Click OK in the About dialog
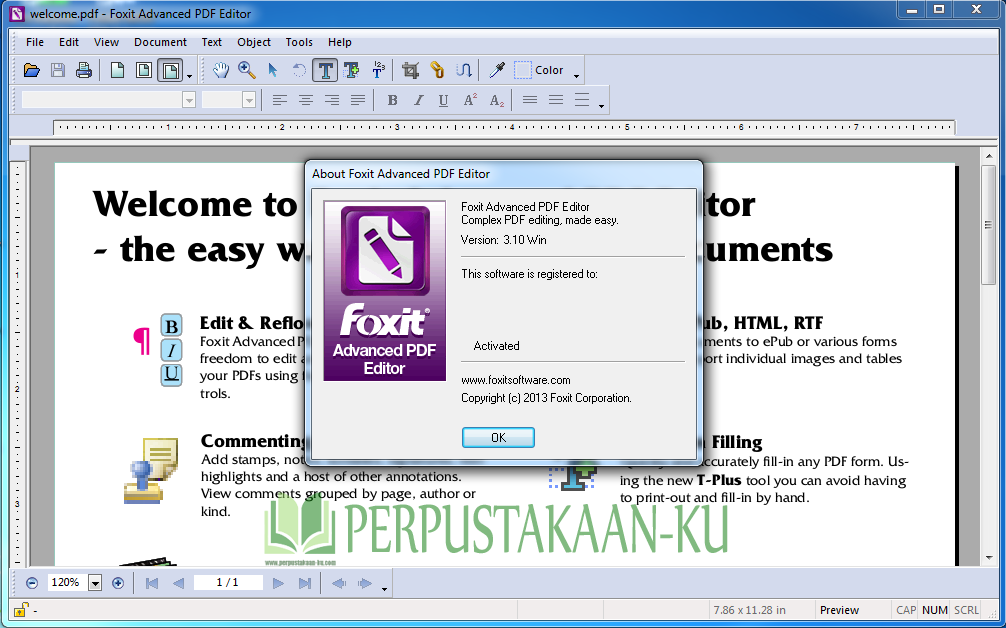 498,437
